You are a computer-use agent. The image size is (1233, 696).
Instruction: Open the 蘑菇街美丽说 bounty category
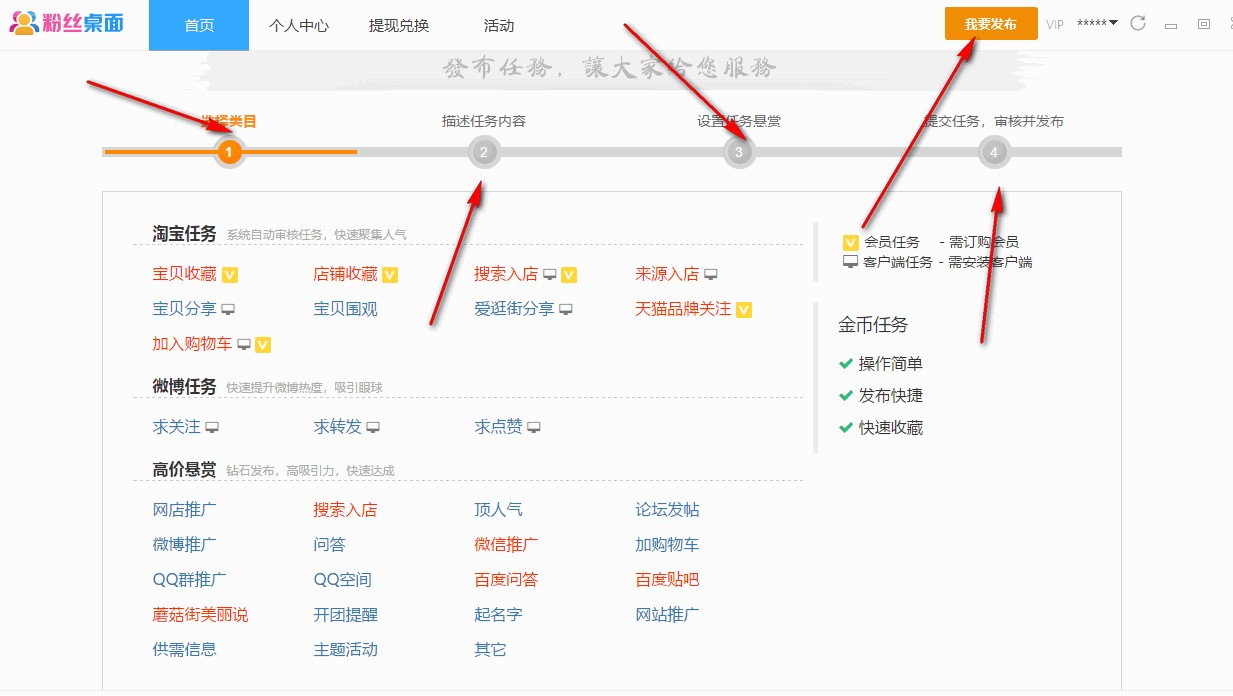pos(201,616)
